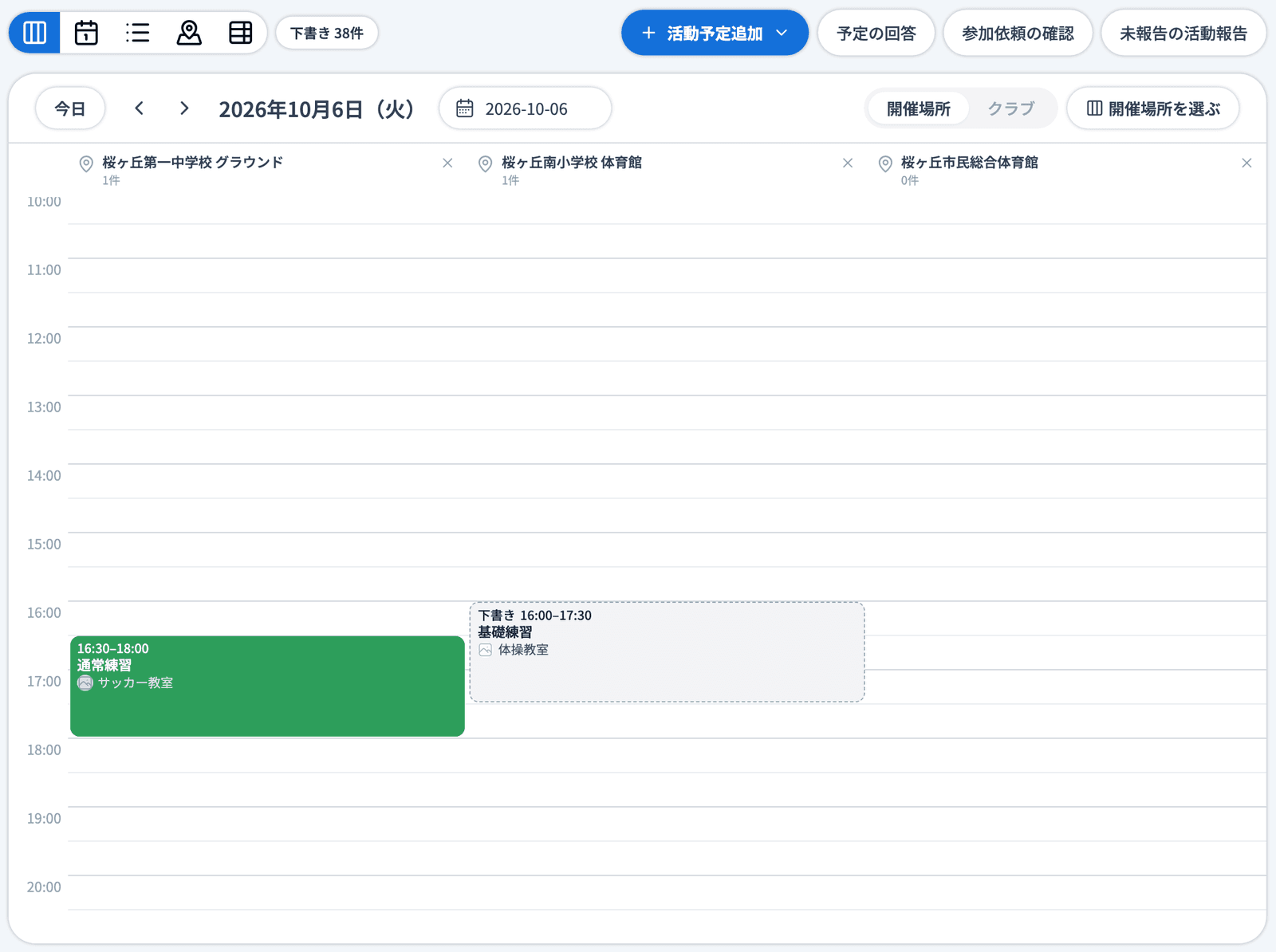Go to the previous day arrow
The height and width of the screenshot is (952, 1276).
pyautogui.click(x=140, y=108)
